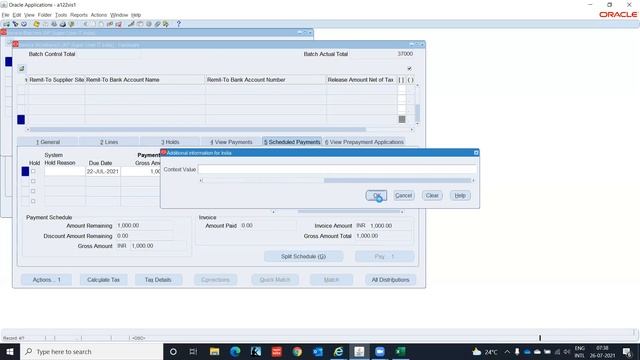Click the Folder Tools toolbar icon
This screenshot has width=640, height=360.
pyautogui.click(x=166, y=24)
